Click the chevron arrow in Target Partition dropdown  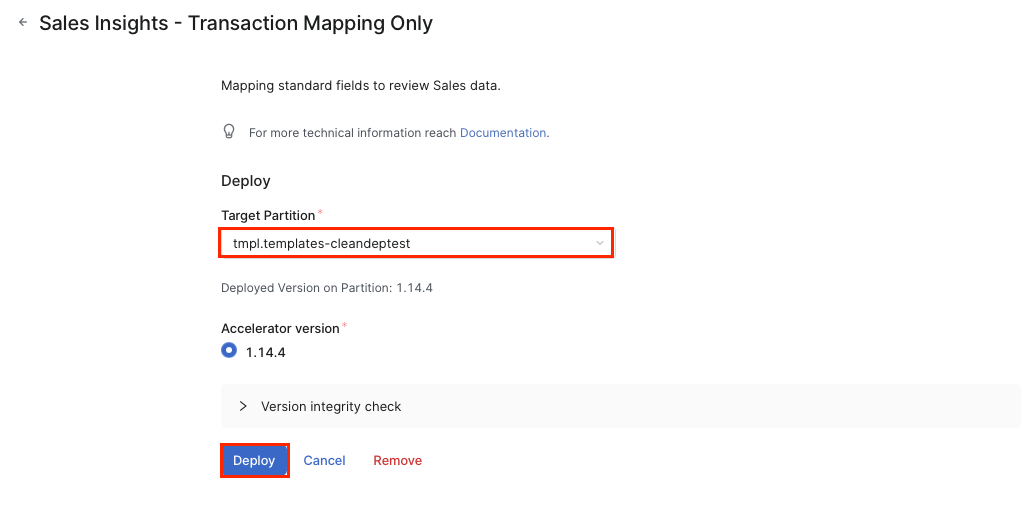[599, 243]
